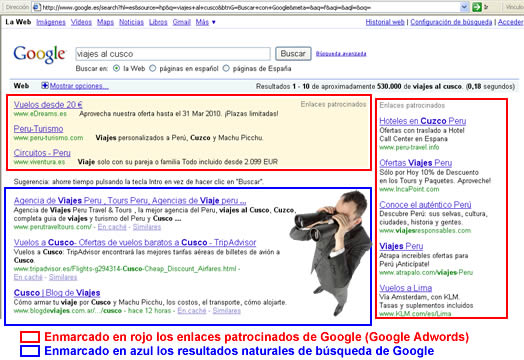Open cached copy of perutraveltours.com result
The height and width of the screenshot is (360, 524).
(112, 227)
